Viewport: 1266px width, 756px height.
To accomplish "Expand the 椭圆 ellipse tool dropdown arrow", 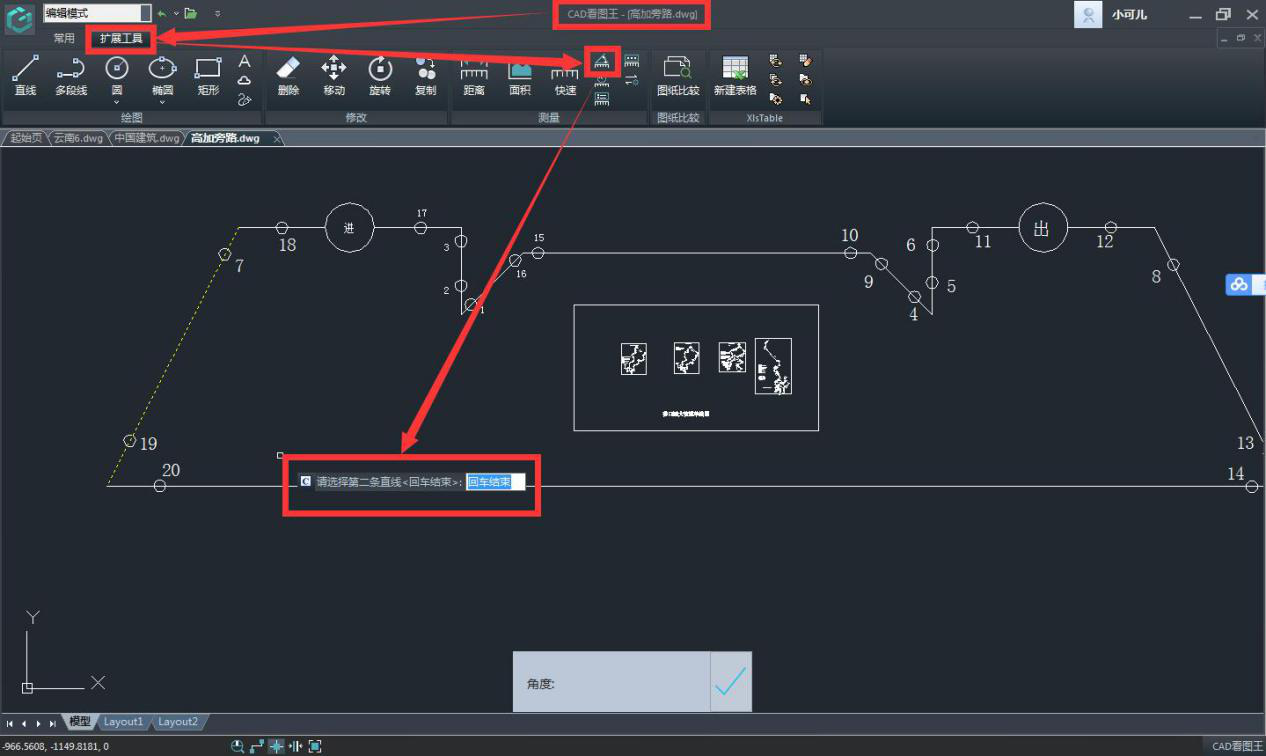I will coord(163,102).
